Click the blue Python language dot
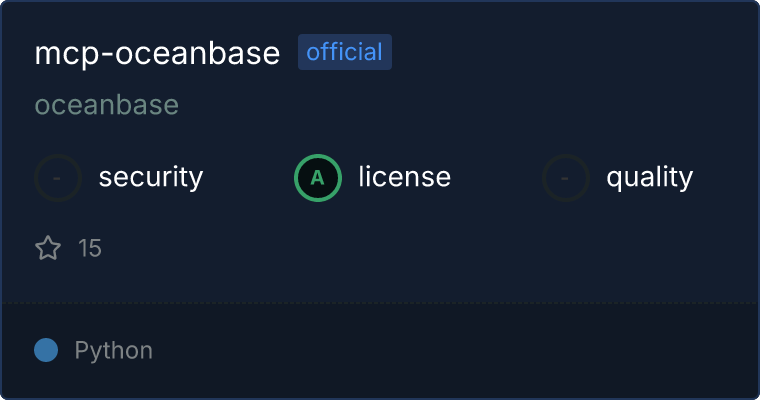 (x=46, y=350)
